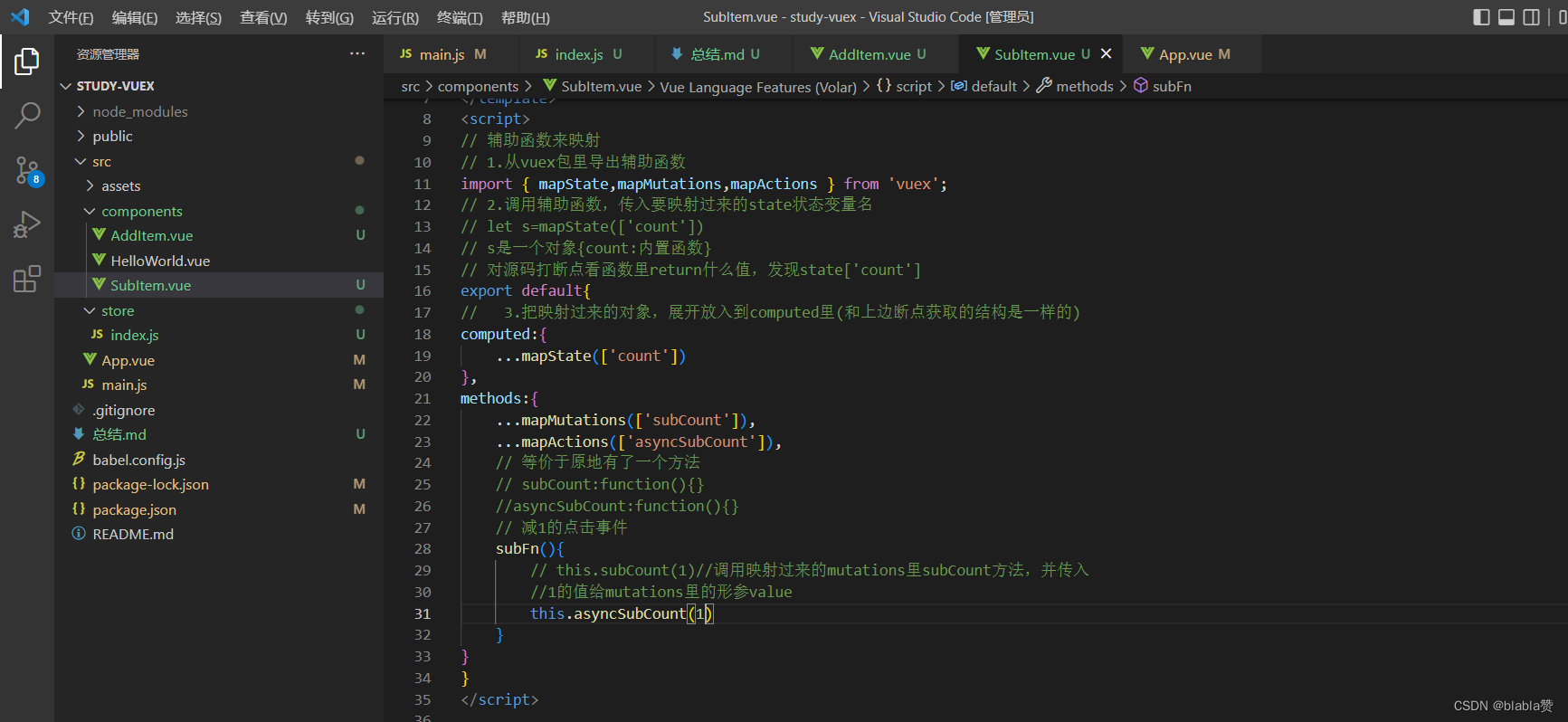The image size is (1568, 722).
Task: Click the subFn(){ method definition
Action: click(529, 548)
